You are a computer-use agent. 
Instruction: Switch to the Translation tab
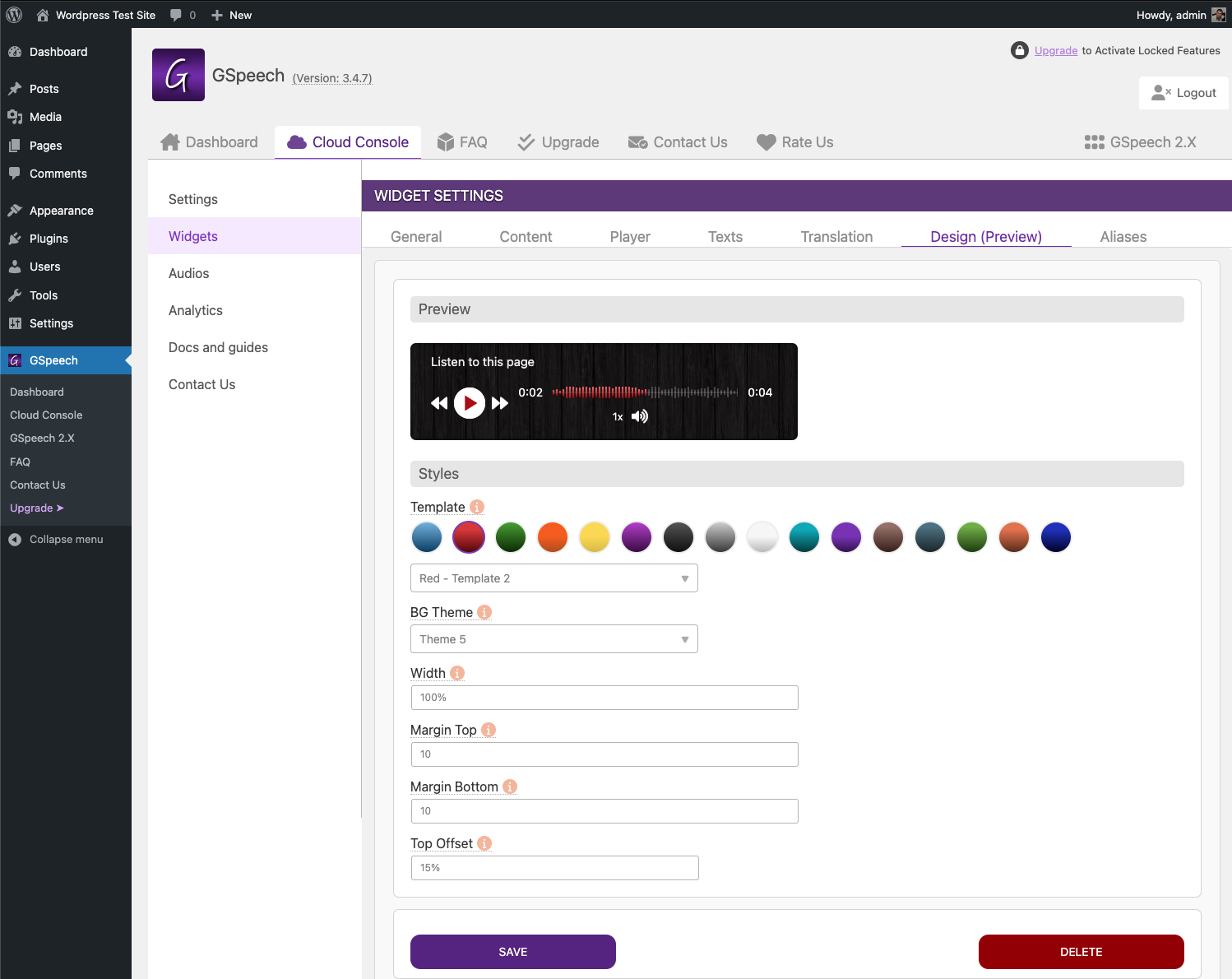(836, 237)
